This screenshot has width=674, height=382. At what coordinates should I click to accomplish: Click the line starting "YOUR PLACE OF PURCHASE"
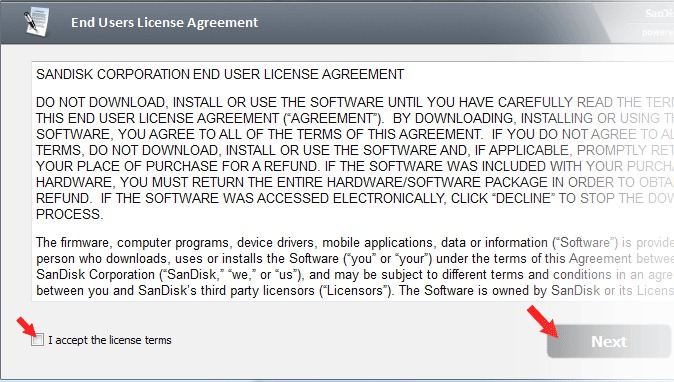tap(355, 166)
